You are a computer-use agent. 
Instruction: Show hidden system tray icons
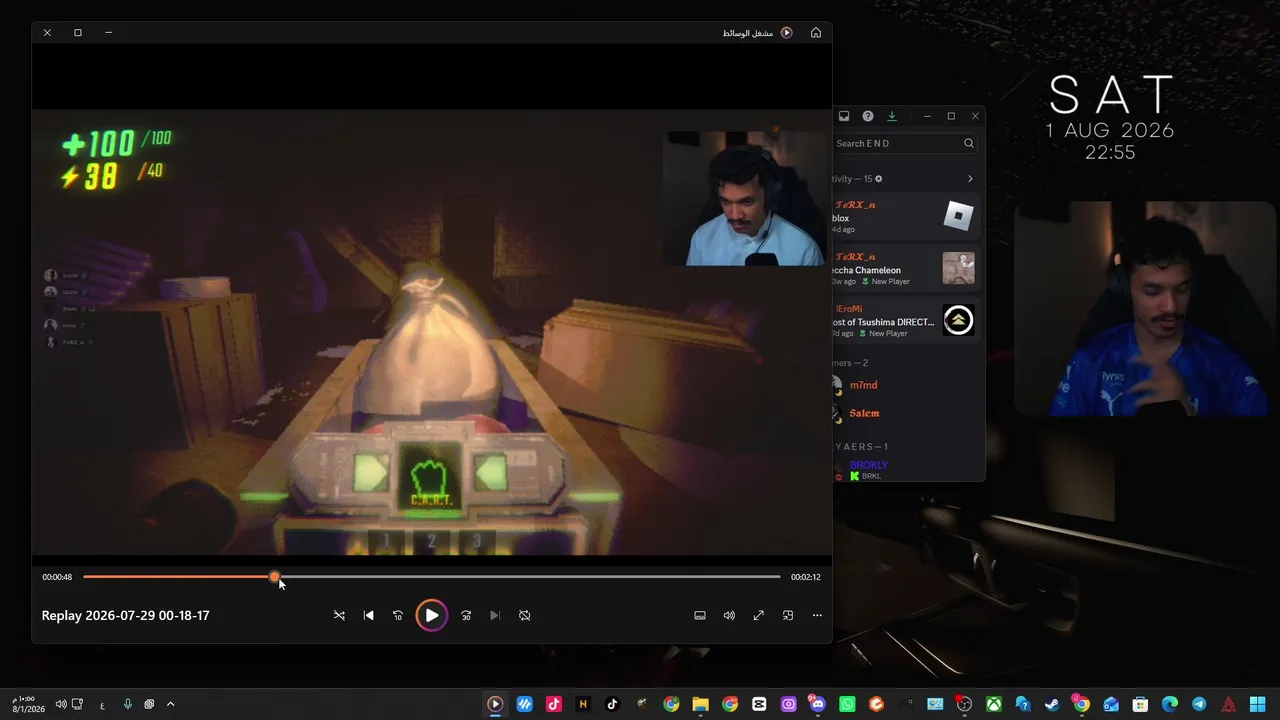[170, 704]
